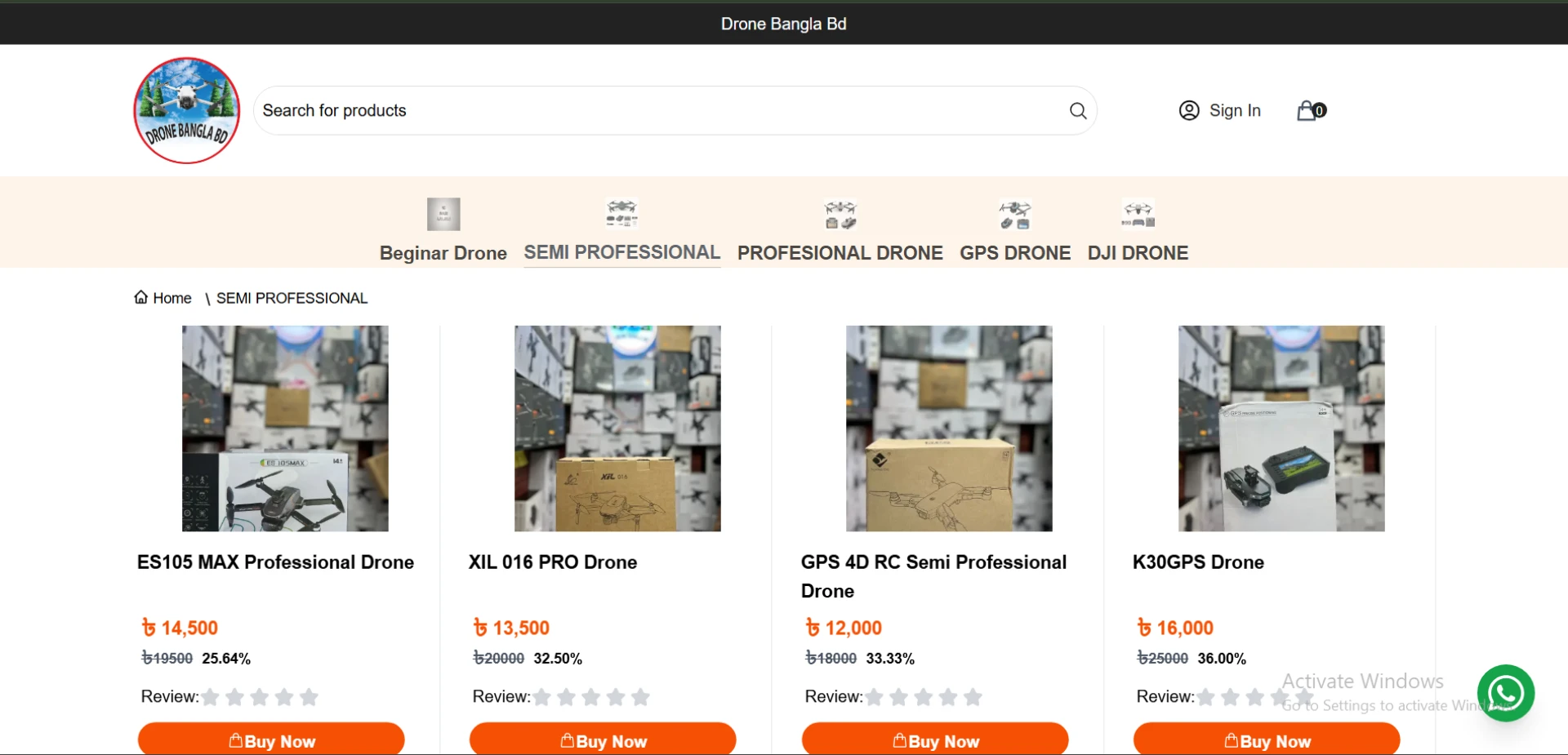Select SEMI PROFESSIONAL category tab
The width and height of the screenshot is (1568, 755).
tap(621, 252)
